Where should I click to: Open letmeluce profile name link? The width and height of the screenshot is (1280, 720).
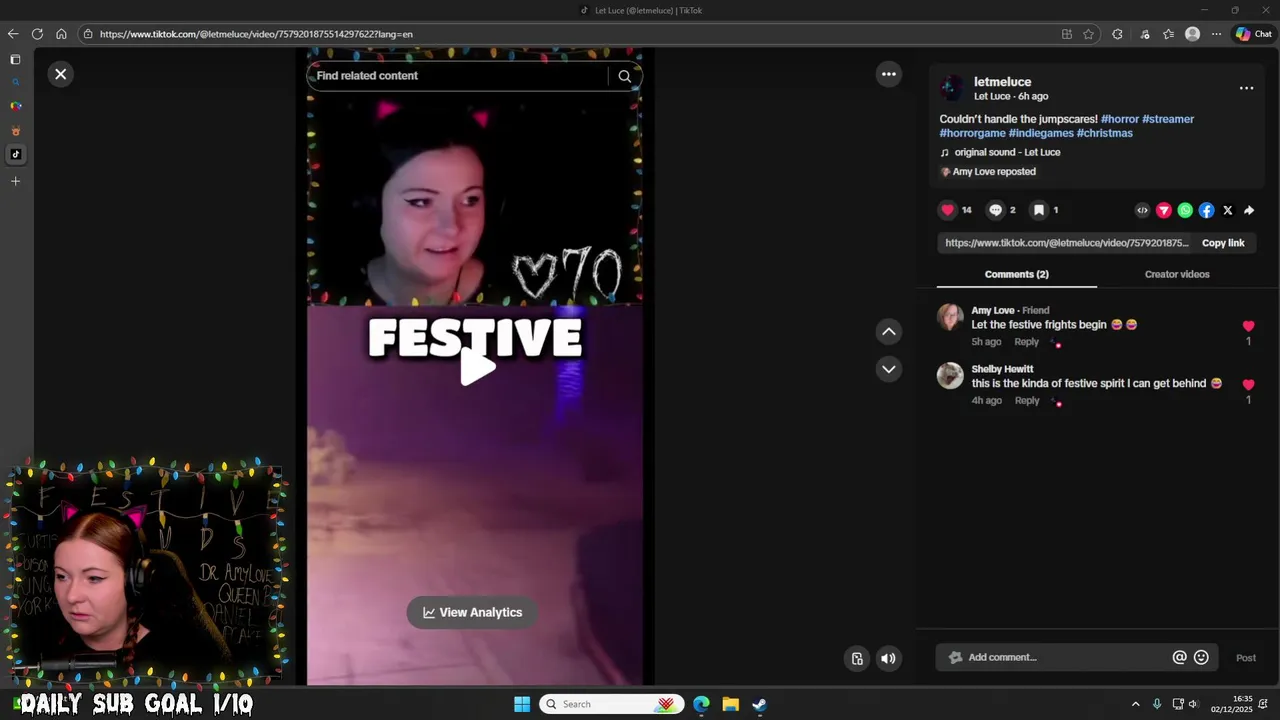(x=1002, y=82)
